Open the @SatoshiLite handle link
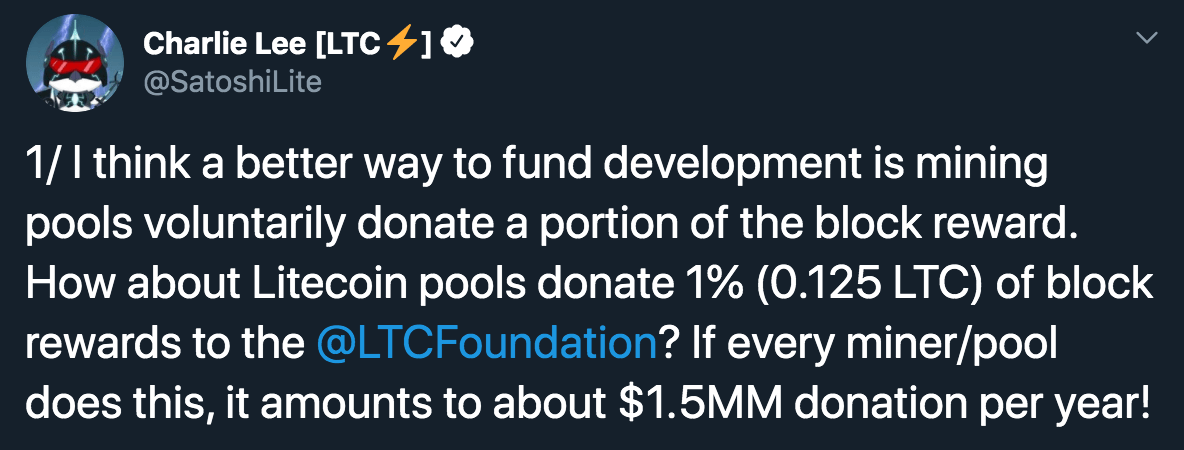Screen dimensions: 1184x450 [232, 81]
